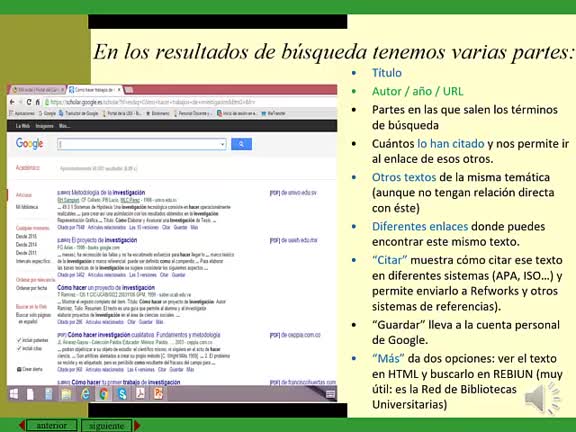576x432 pixels.
Task: Filter results 'Desde 2014'
Action: [x=26, y=245]
